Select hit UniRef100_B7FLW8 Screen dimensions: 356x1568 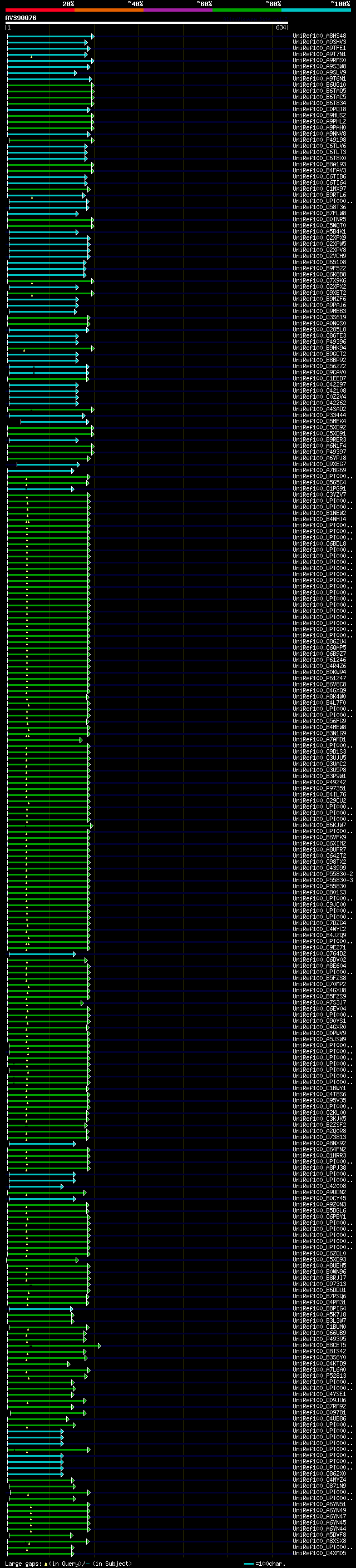click(319, 213)
